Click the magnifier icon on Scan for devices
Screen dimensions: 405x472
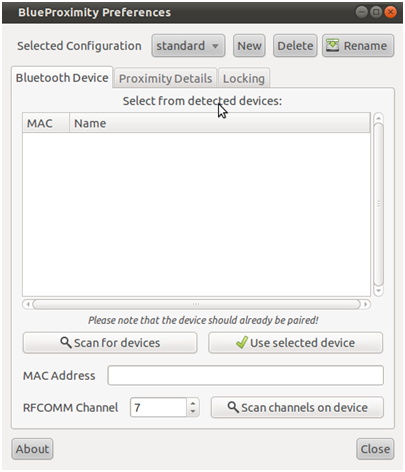click(66, 343)
